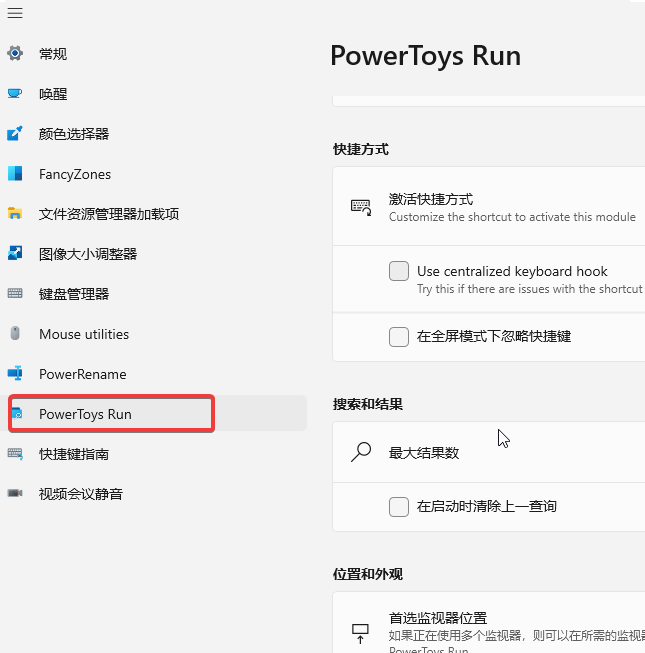645x653 pixels.
Task: Select FancyZones in the sidebar
Action: (153, 173)
